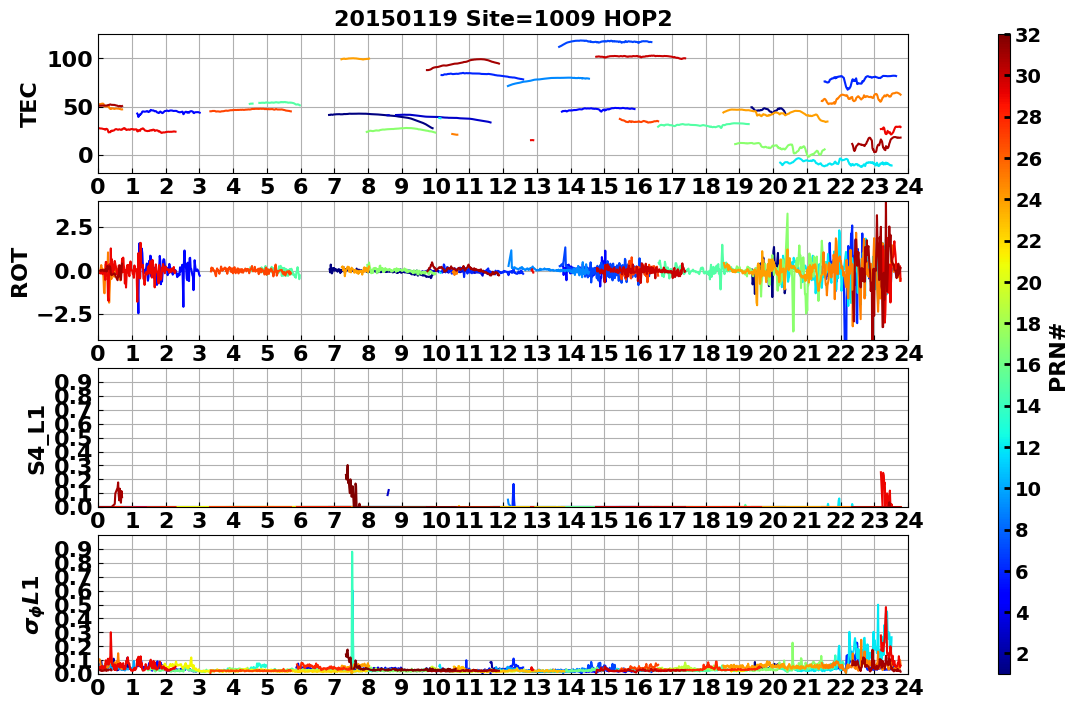The width and height of the screenshot is (1077, 709).
Task: Click colorbar tick label '30'
Action: pos(1028,76)
